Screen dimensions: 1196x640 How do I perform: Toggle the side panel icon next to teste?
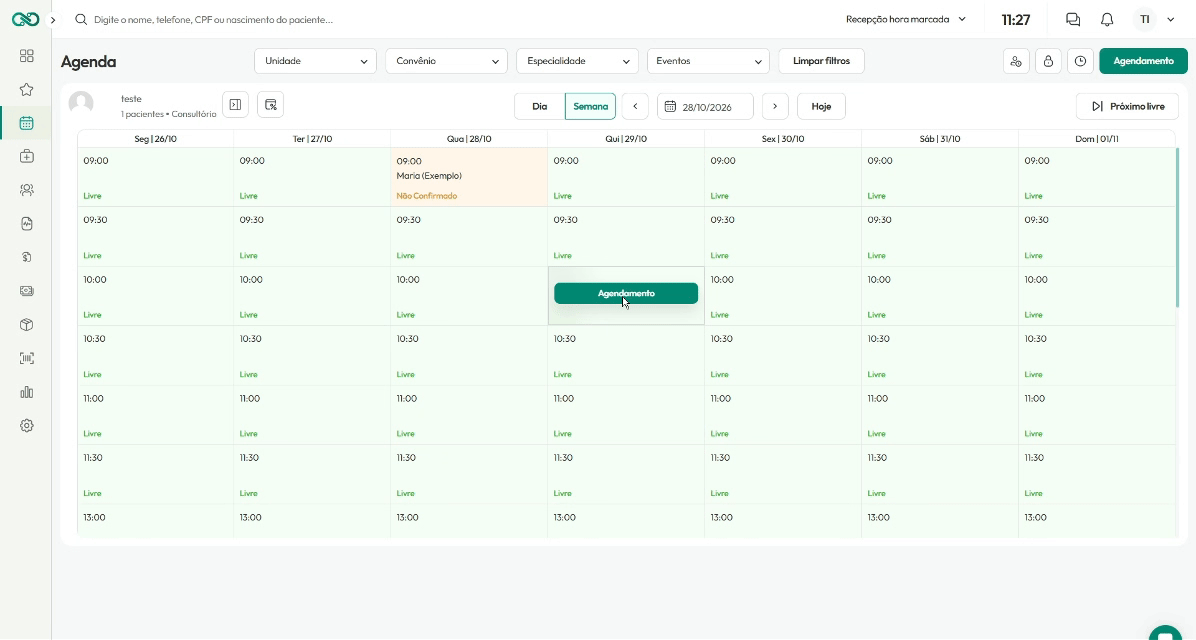pos(236,105)
